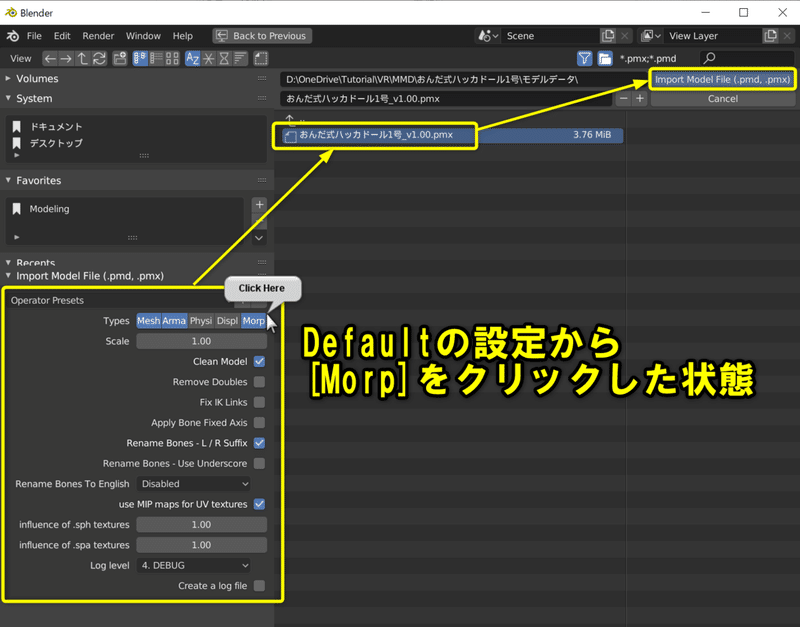Go up to parent directory icon

tap(82, 59)
